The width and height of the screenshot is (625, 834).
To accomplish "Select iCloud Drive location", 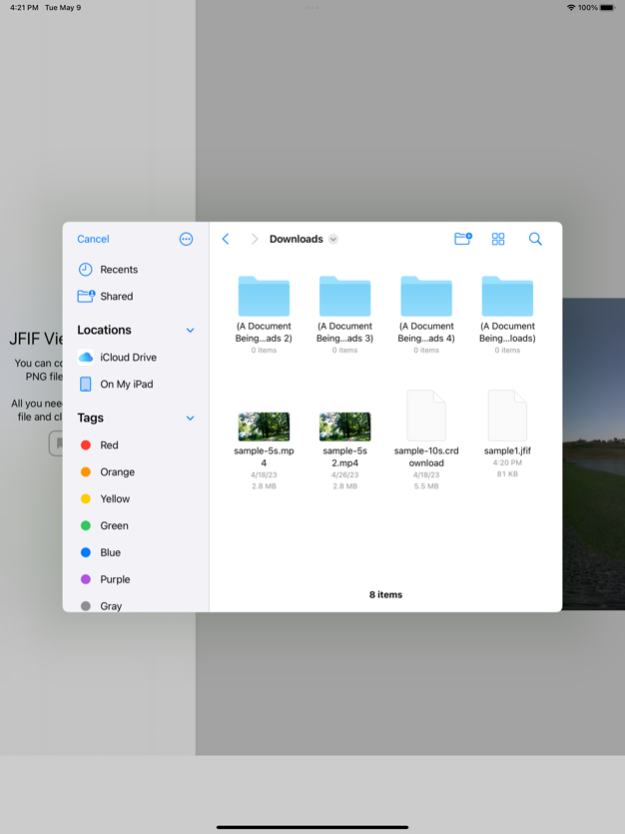I will pyautogui.click(x=136, y=357).
